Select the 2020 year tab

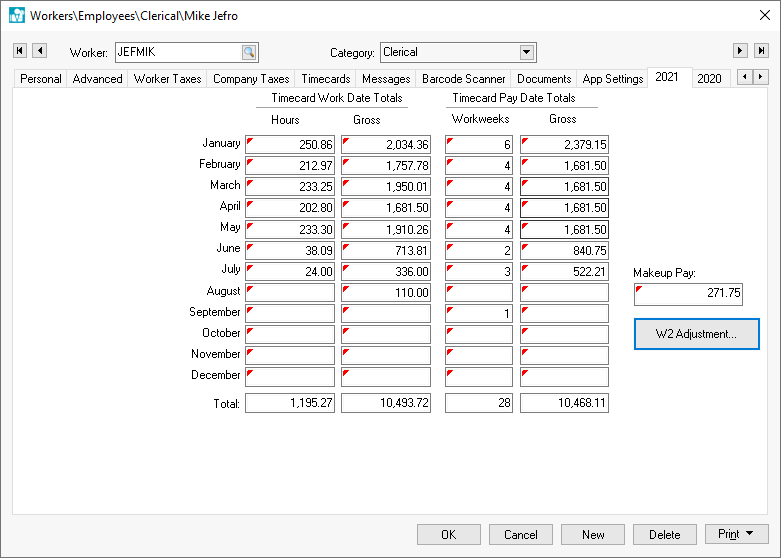[x=709, y=79]
